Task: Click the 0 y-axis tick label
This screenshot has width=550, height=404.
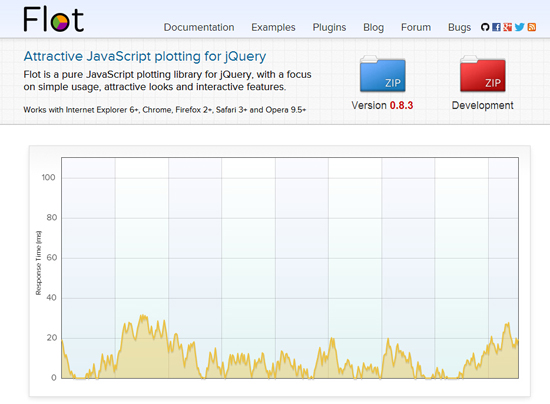Action: pyautogui.click(x=54, y=377)
